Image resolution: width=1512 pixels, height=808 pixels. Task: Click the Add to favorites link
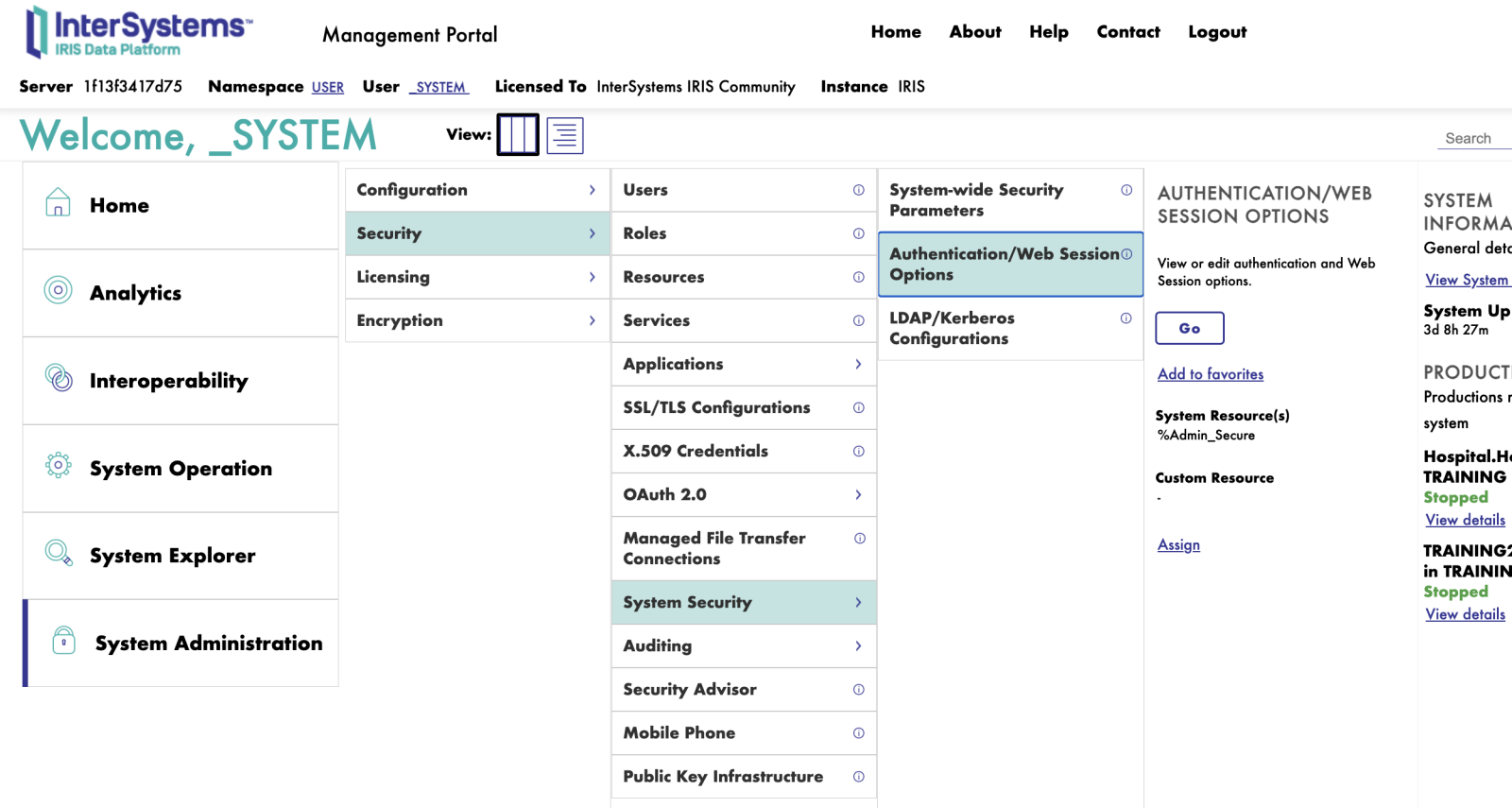coord(1210,374)
